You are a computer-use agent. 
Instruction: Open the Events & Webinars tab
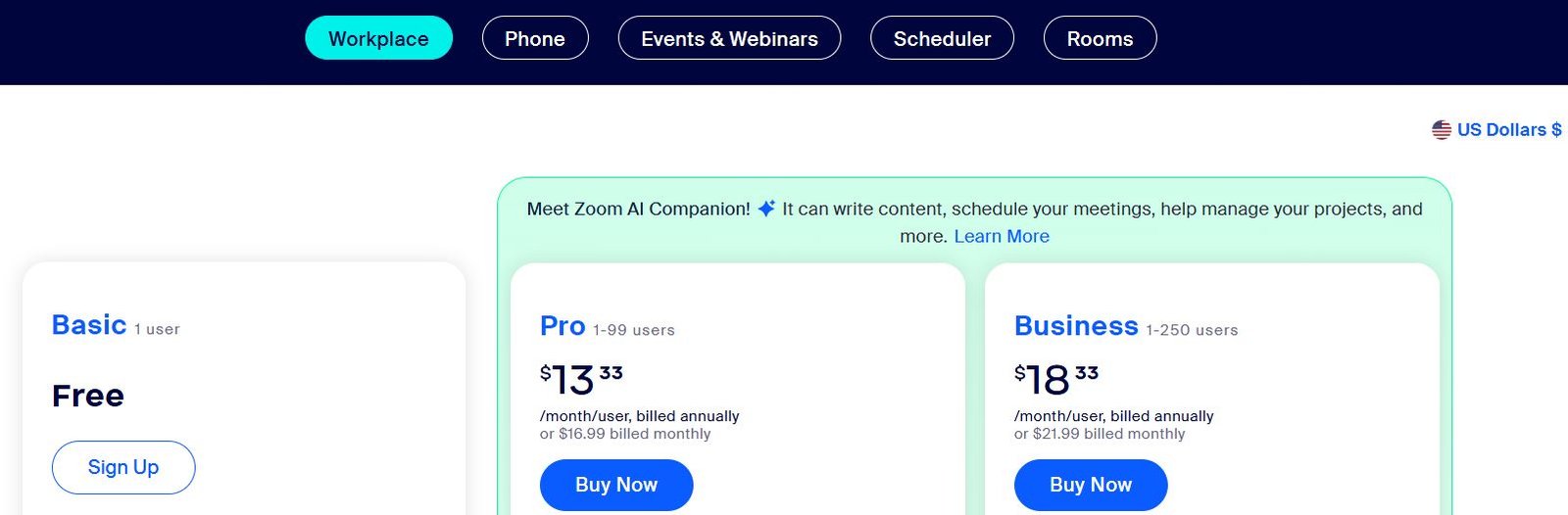[729, 38]
